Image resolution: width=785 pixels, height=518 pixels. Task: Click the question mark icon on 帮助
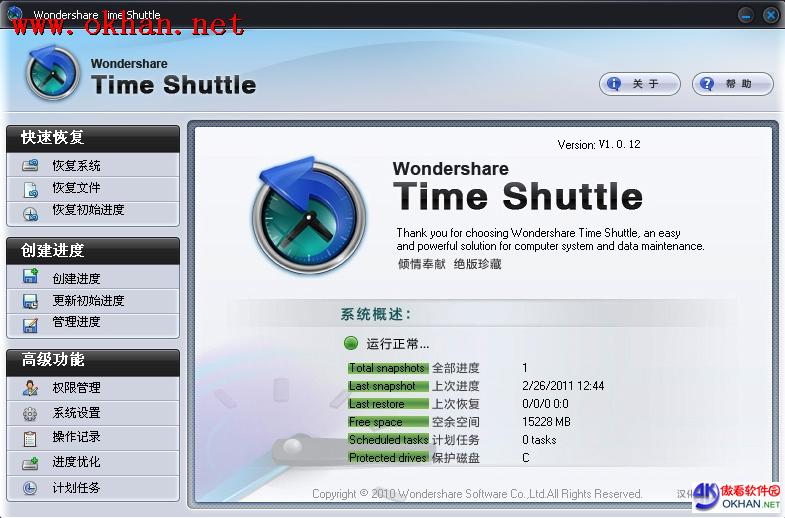coord(706,84)
